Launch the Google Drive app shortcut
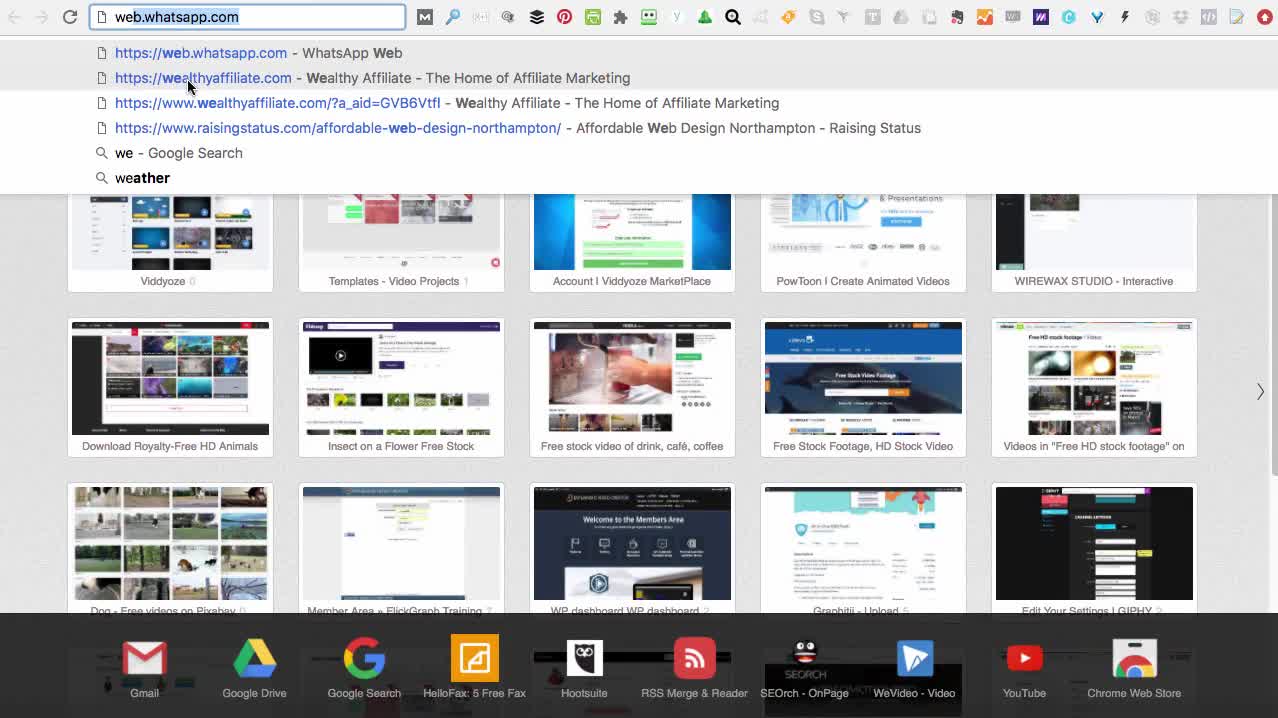The image size is (1278, 718). pos(254,668)
